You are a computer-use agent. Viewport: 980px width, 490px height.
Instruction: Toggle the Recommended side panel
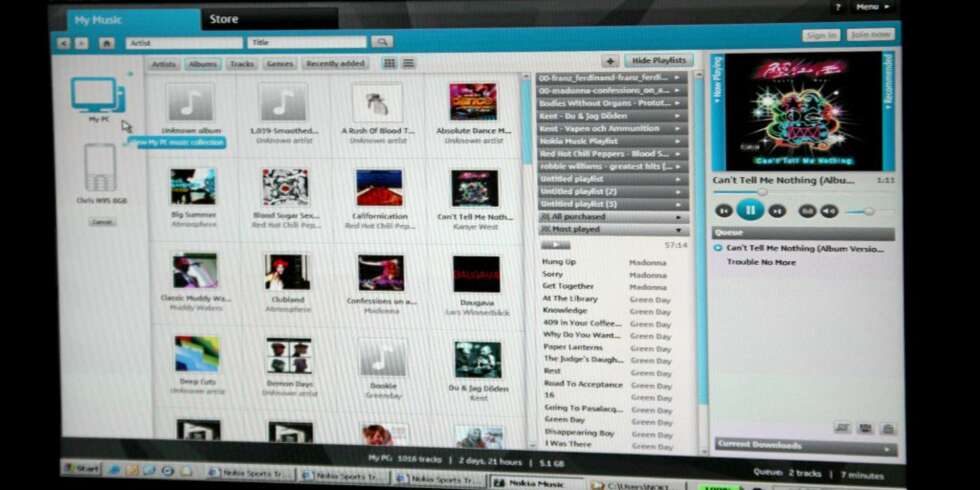(x=889, y=111)
